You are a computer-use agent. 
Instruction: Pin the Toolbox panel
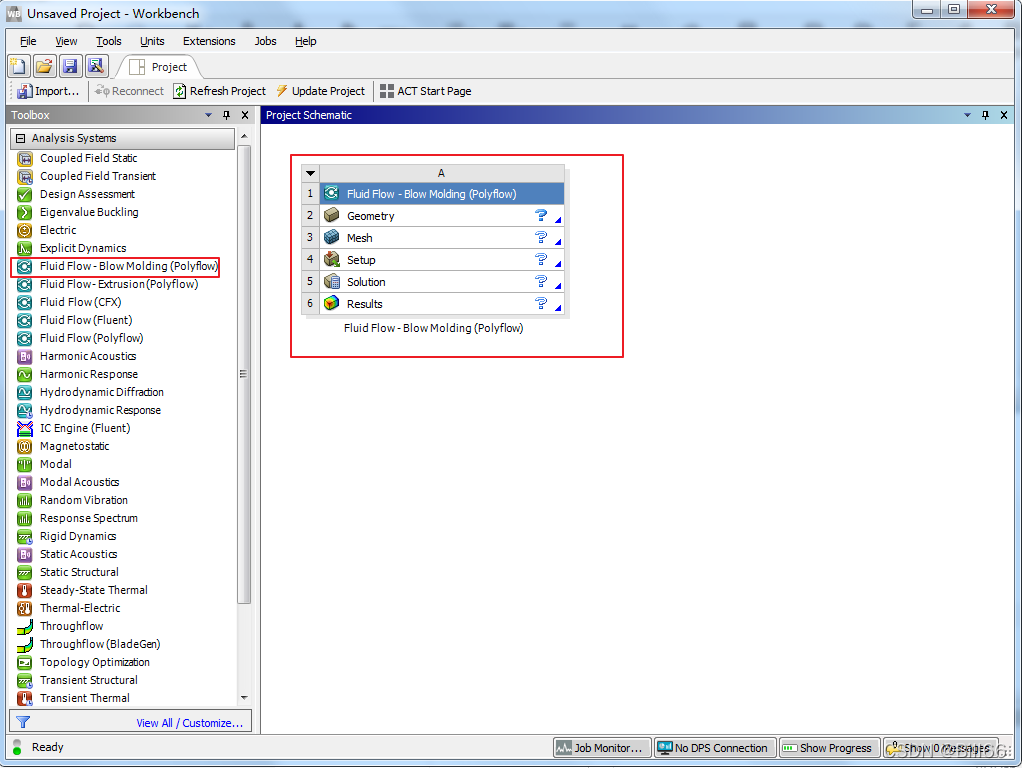pyautogui.click(x=226, y=115)
